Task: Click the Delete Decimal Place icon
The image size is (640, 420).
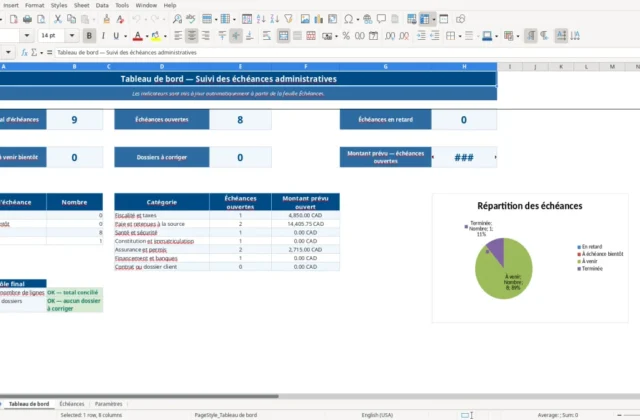Action: 404,36
